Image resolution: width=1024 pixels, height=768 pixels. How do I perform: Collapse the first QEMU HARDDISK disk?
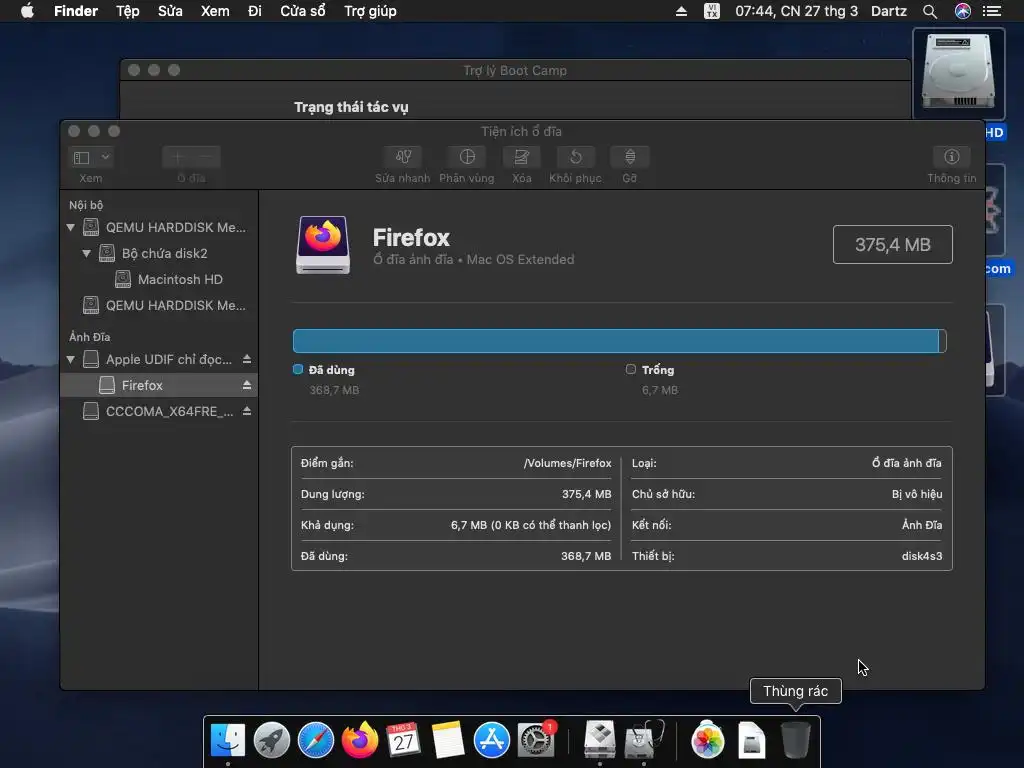[x=71, y=227]
